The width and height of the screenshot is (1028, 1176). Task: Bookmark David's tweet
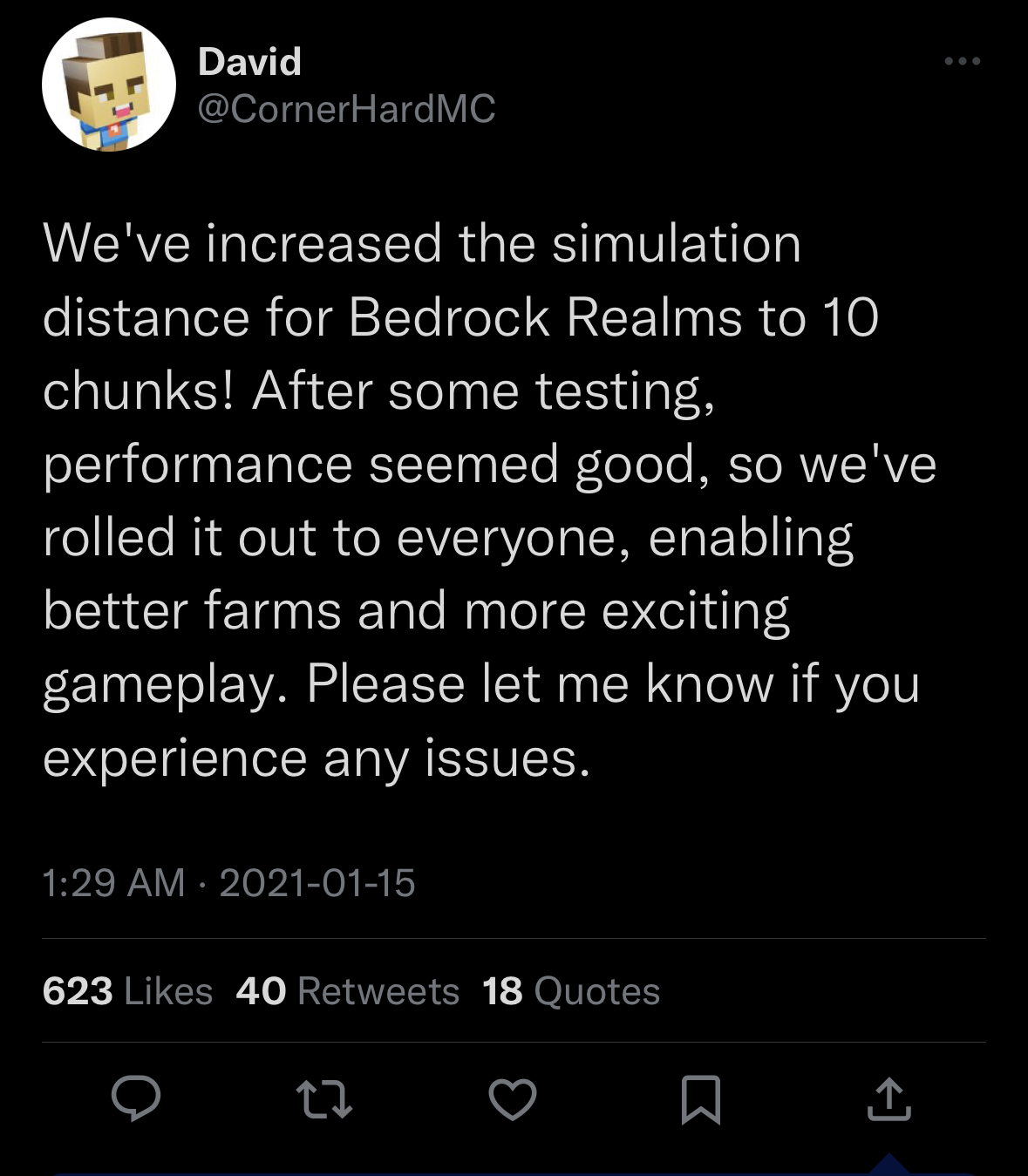point(700,1099)
